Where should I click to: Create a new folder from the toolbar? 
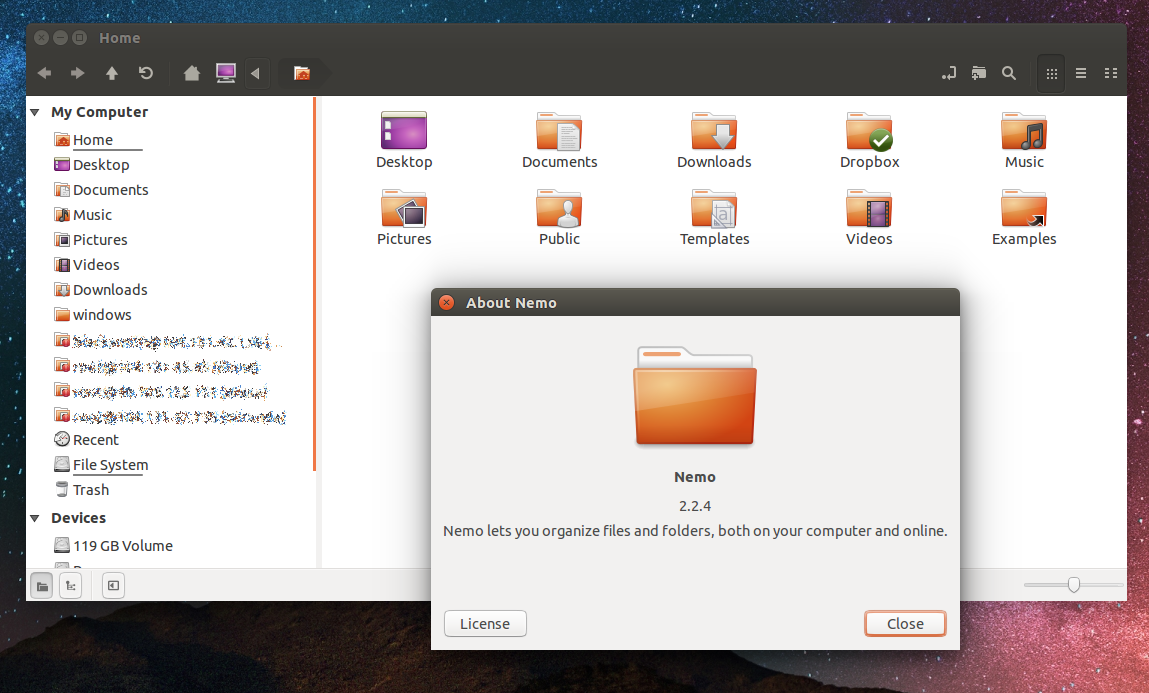(x=979, y=73)
